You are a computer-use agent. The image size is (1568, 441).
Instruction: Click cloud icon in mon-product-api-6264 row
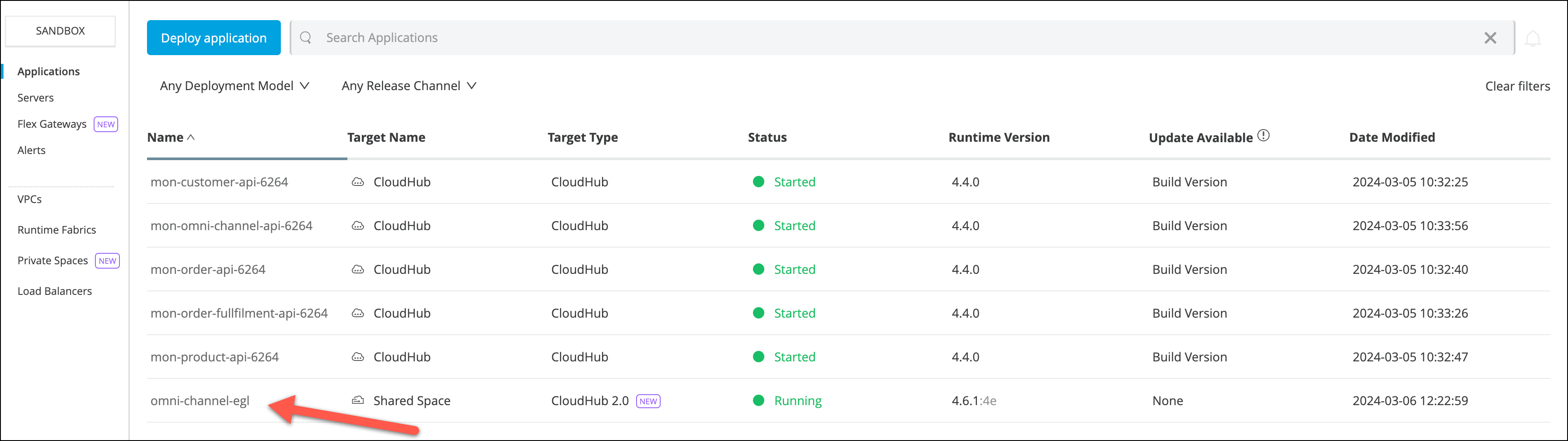tap(358, 357)
